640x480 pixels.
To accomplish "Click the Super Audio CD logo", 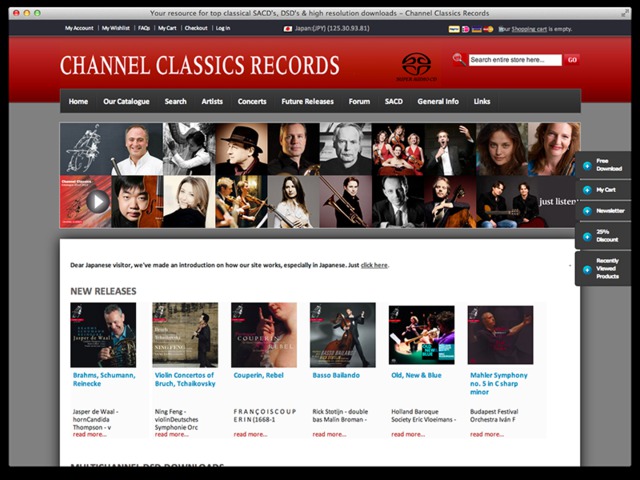I will (416, 67).
